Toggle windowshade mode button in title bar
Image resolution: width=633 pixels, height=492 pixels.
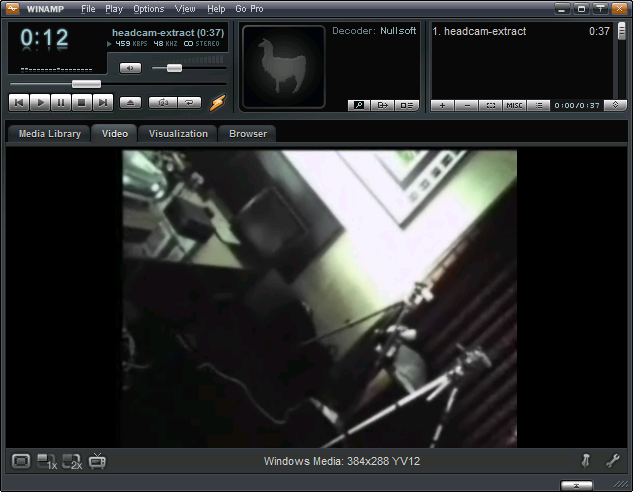click(x=600, y=8)
